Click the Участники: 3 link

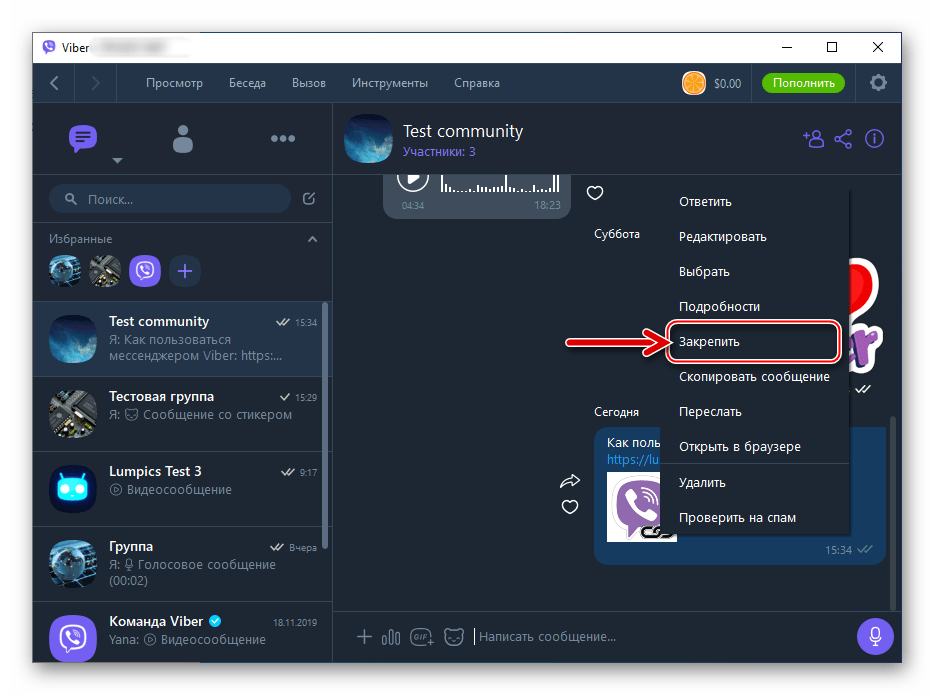[x=439, y=152]
